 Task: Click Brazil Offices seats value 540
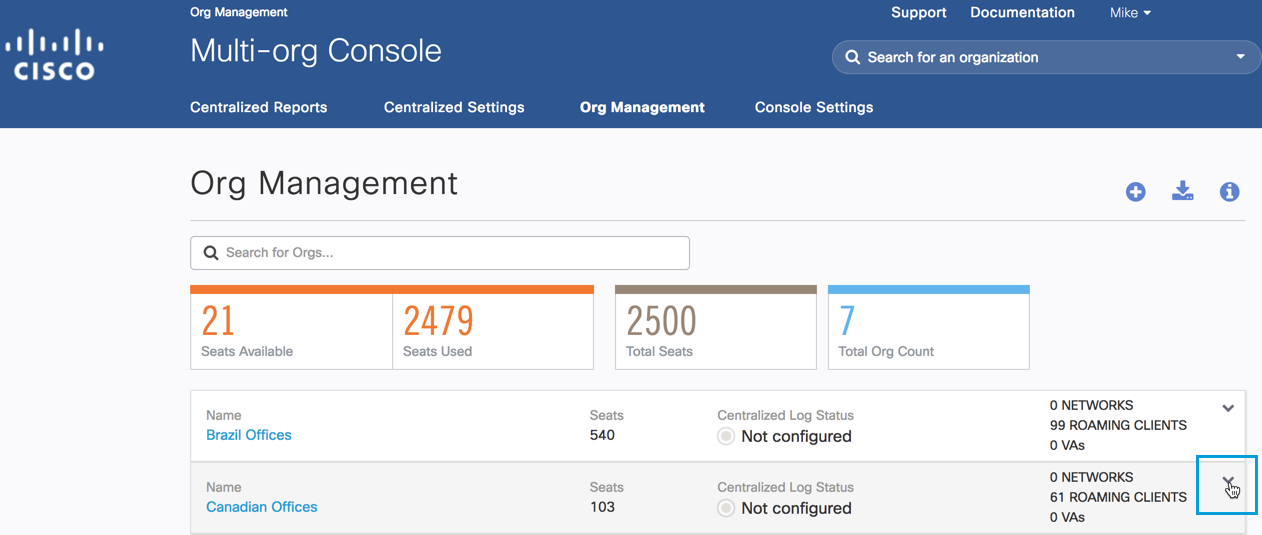pyautogui.click(x=602, y=435)
